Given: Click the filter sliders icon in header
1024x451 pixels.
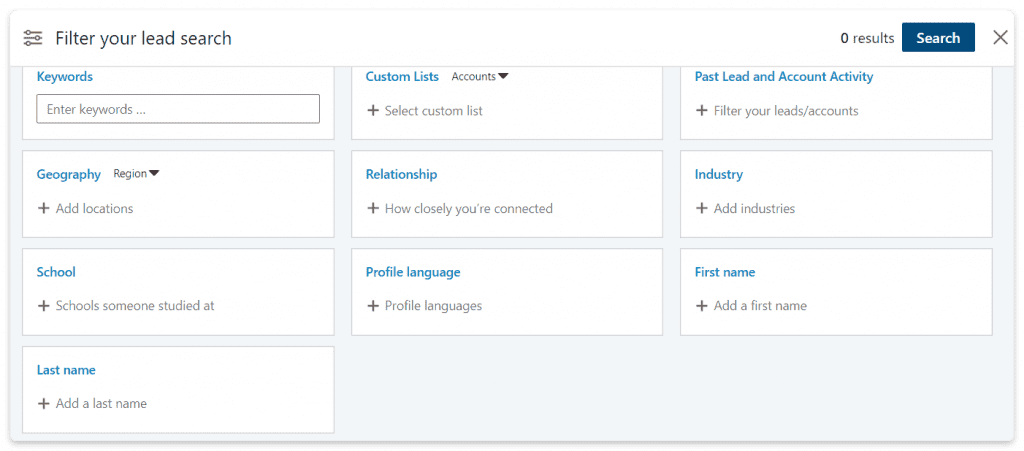Looking at the screenshot, I should coord(33,38).
